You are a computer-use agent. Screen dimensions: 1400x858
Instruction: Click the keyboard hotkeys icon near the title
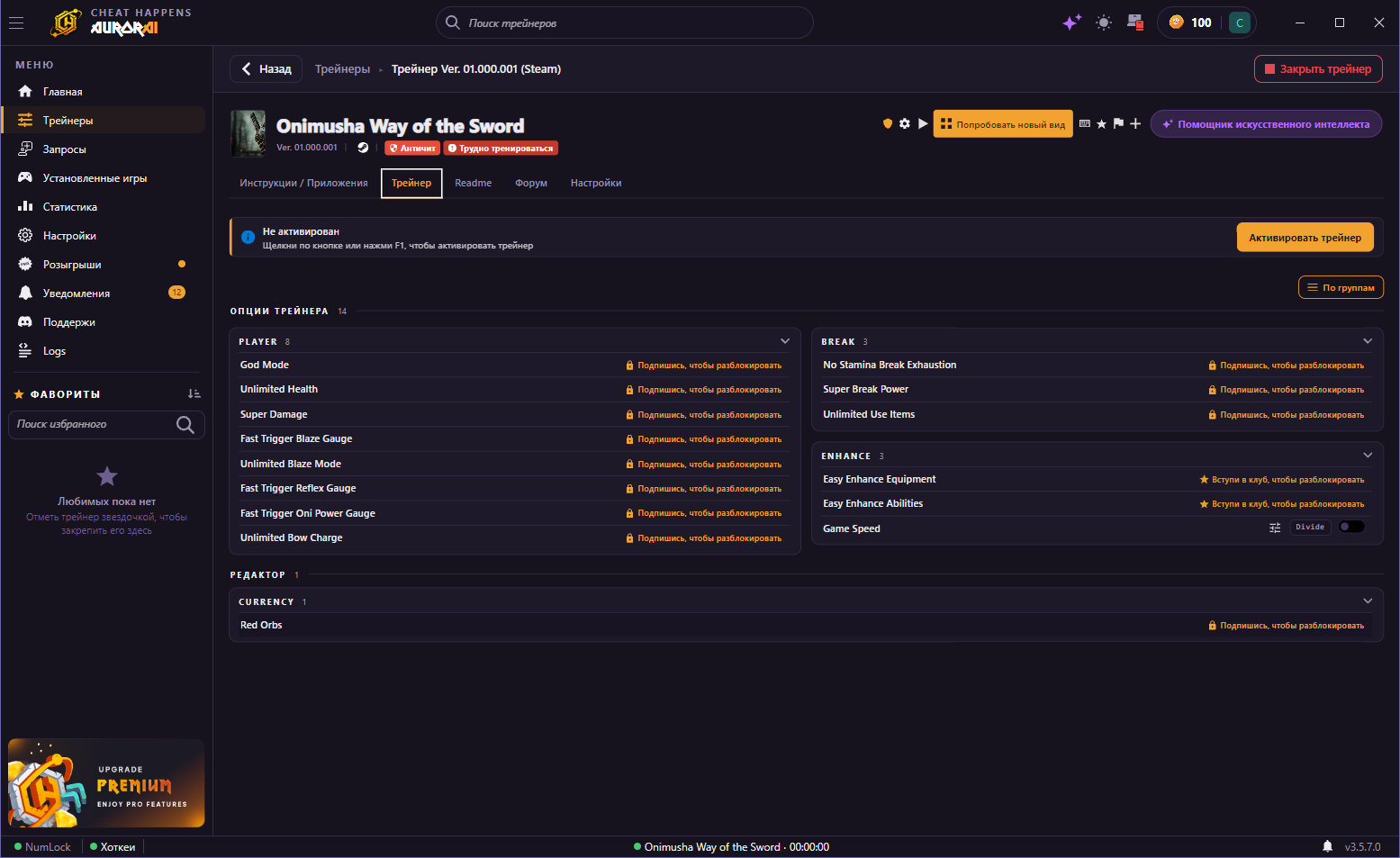click(1084, 124)
